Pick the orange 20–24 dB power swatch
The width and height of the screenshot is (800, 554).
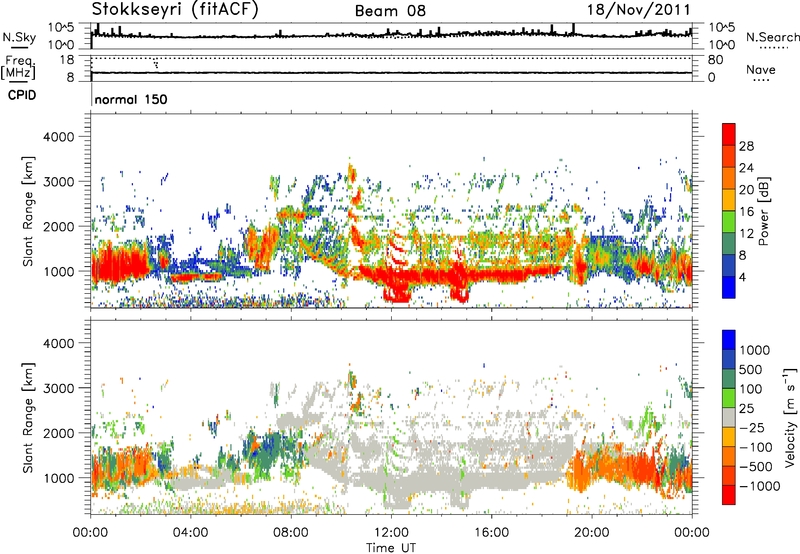point(729,179)
